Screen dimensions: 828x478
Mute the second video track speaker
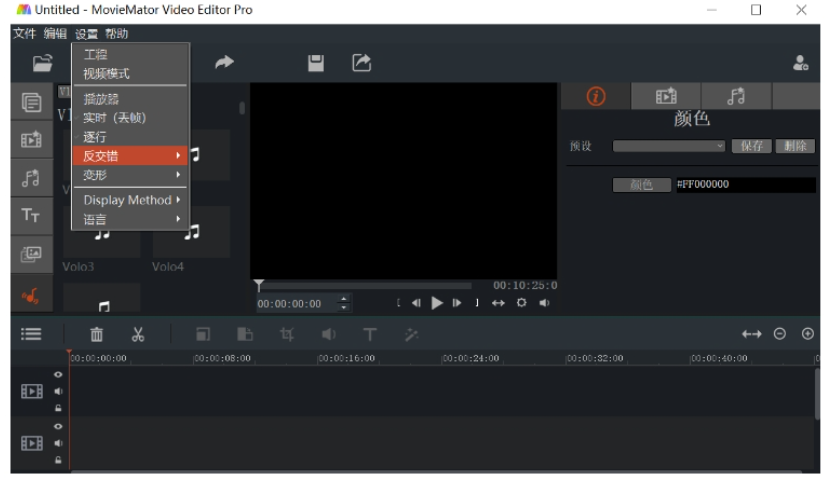coord(58,443)
